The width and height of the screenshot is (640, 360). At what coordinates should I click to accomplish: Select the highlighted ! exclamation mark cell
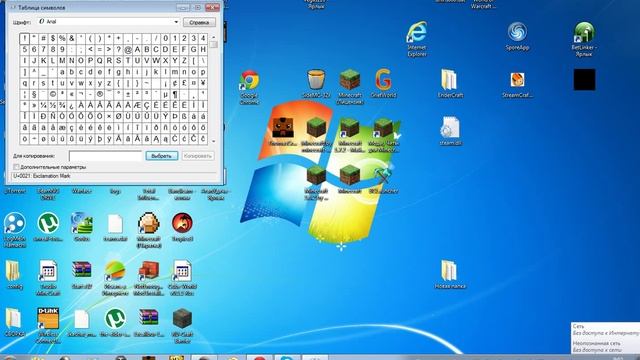[x=24, y=39]
